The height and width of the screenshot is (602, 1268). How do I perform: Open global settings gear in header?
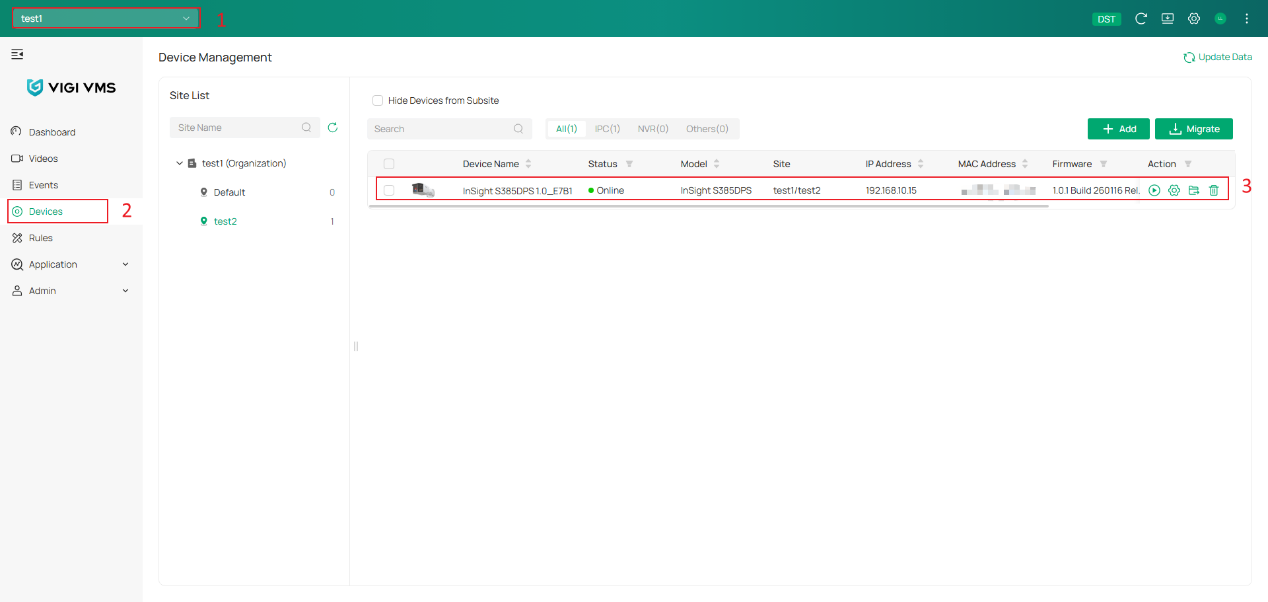[x=1193, y=19]
